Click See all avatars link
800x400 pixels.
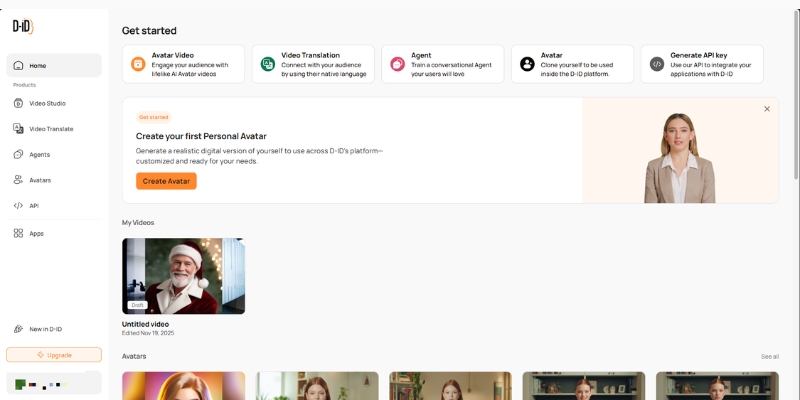pos(769,356)
